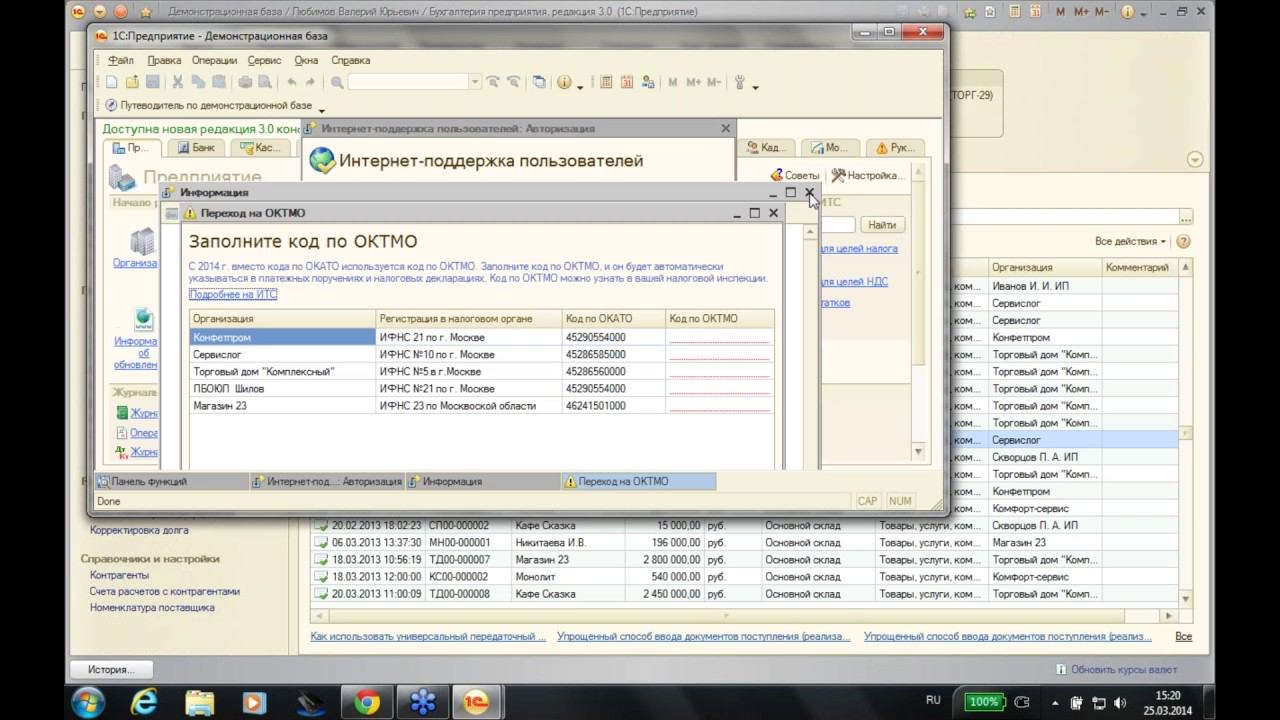Click the ellipsis button of the long field

point(1186,217)
